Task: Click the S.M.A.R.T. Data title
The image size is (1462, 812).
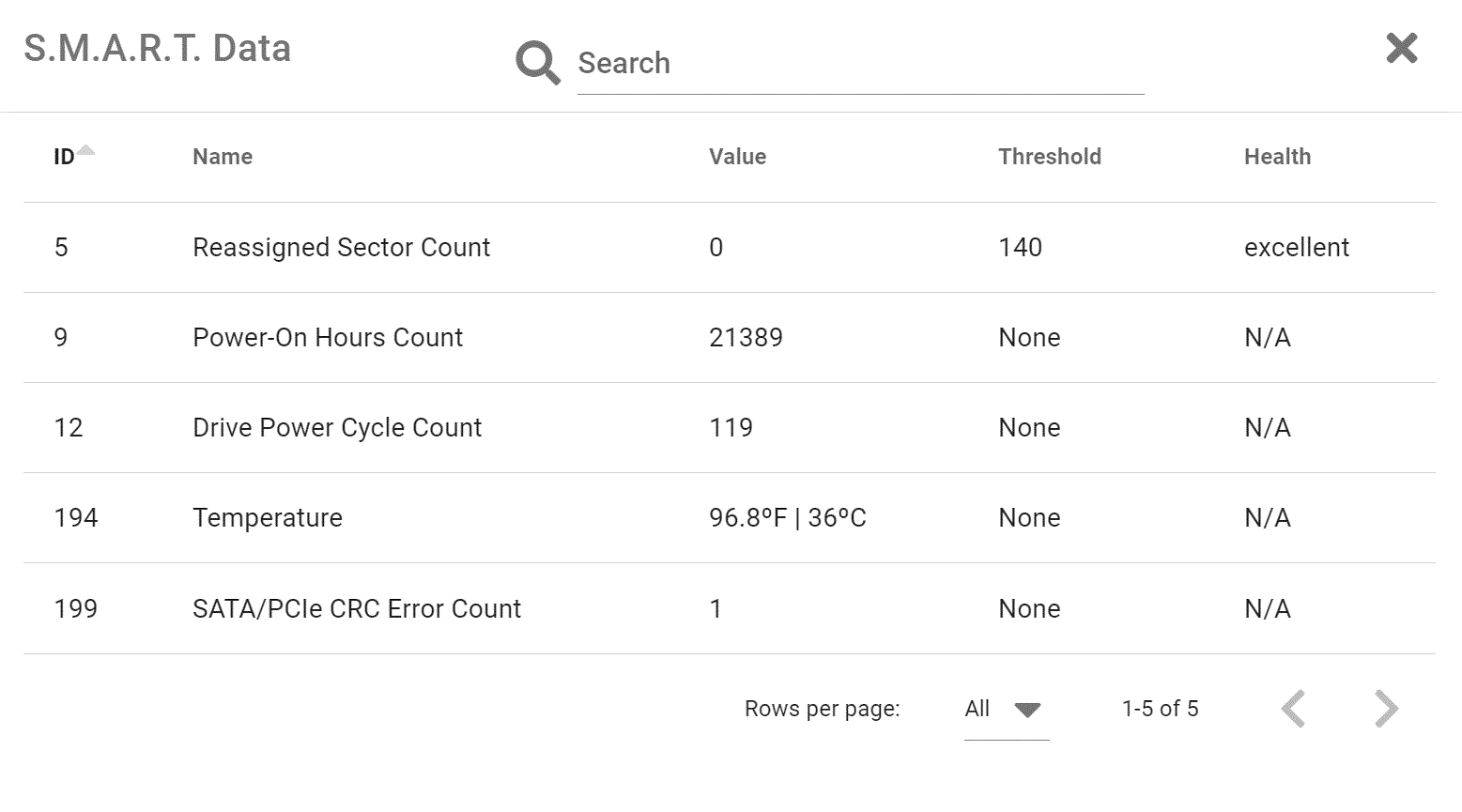Action: pos(157,49)
